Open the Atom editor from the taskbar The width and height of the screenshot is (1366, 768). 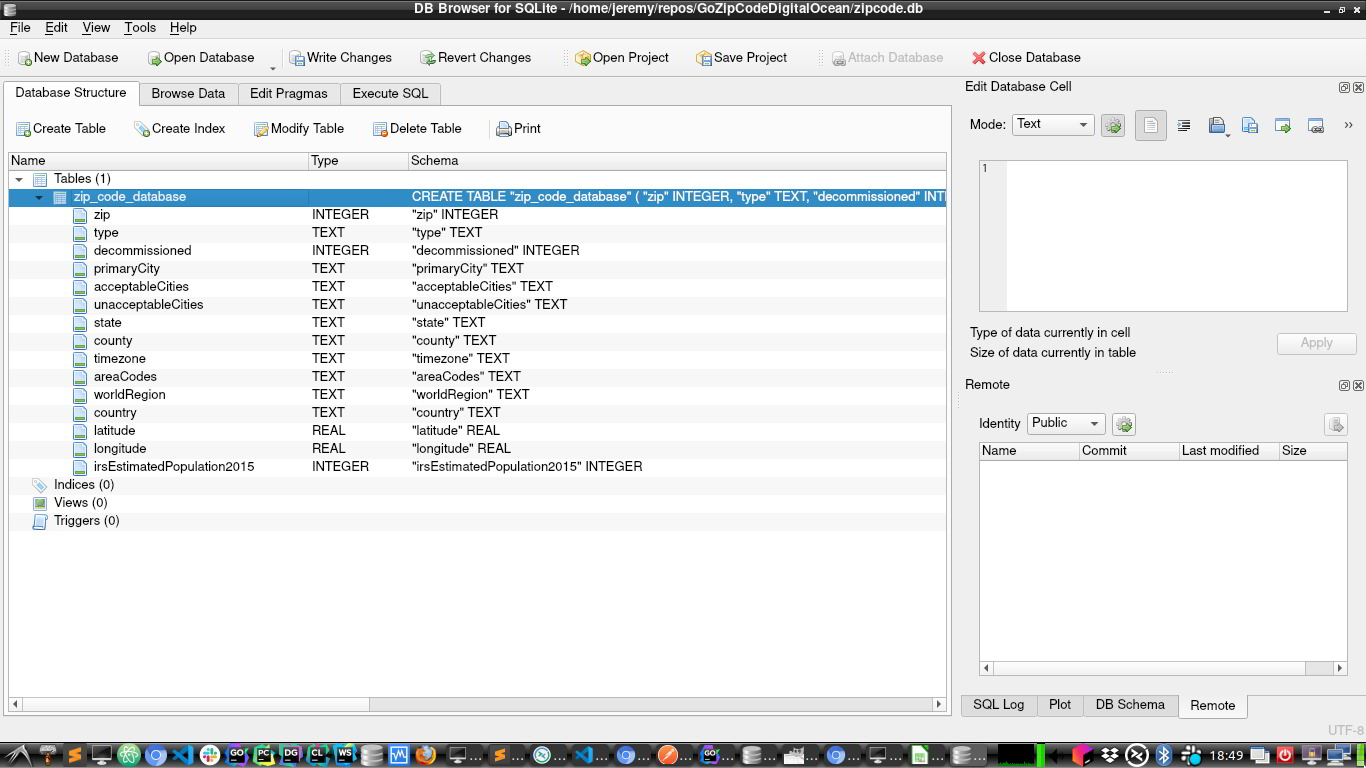point(128,755)
